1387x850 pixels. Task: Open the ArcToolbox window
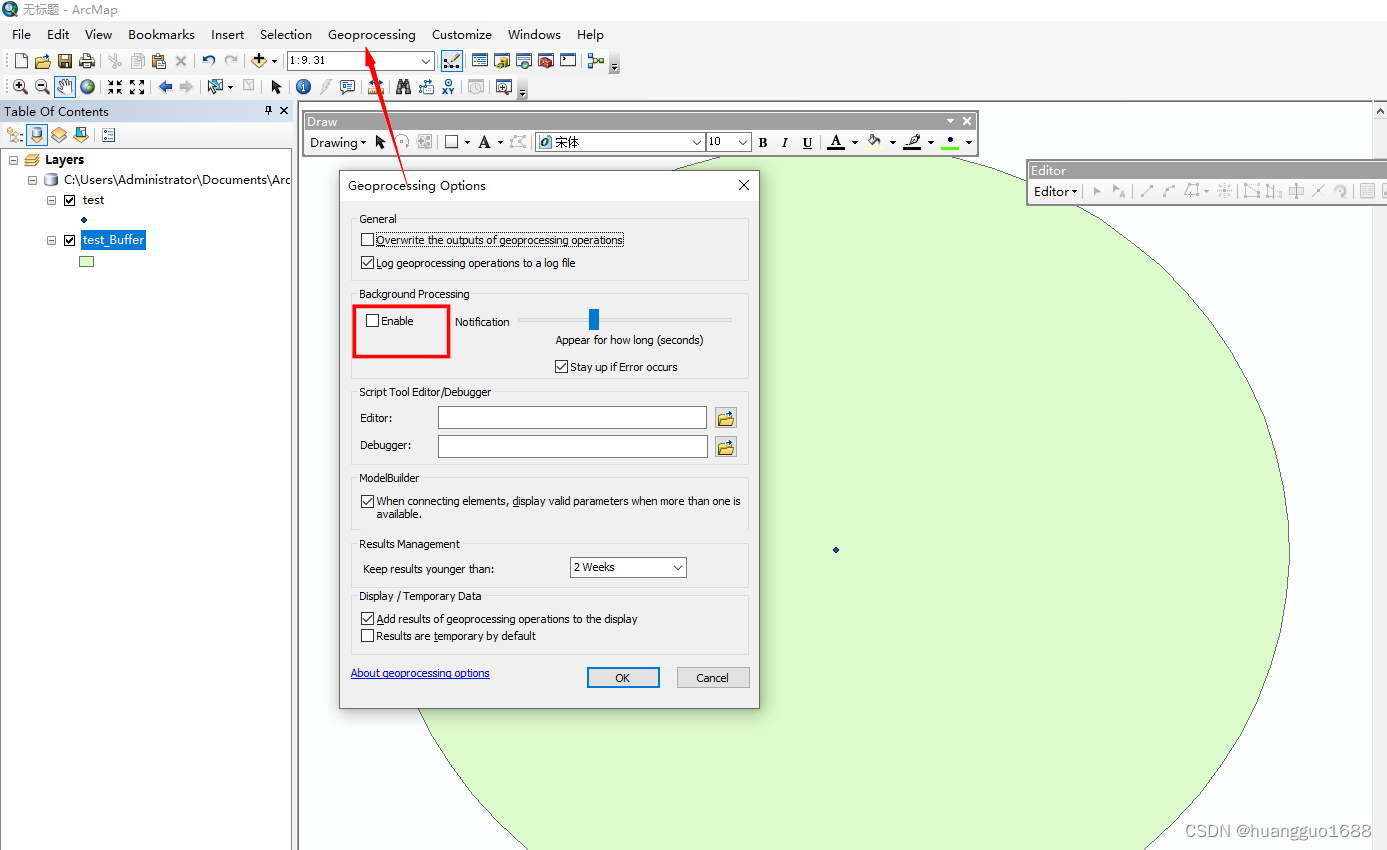click(x=545, y=60)
